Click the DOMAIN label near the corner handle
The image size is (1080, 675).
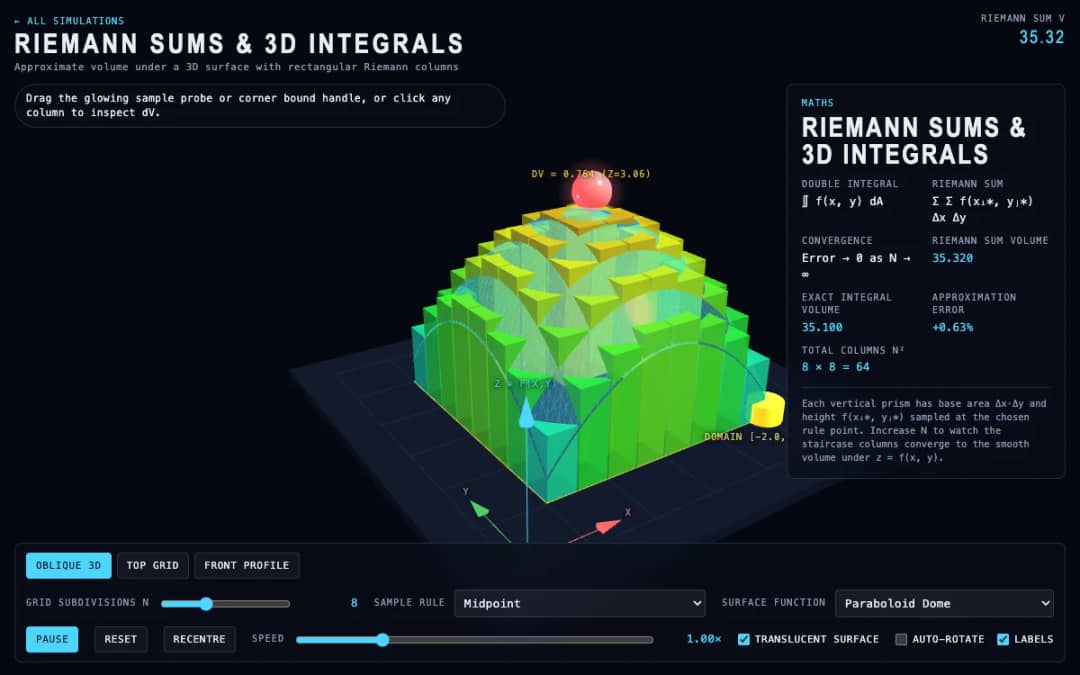pyautogui.click(x=744, y=437)
